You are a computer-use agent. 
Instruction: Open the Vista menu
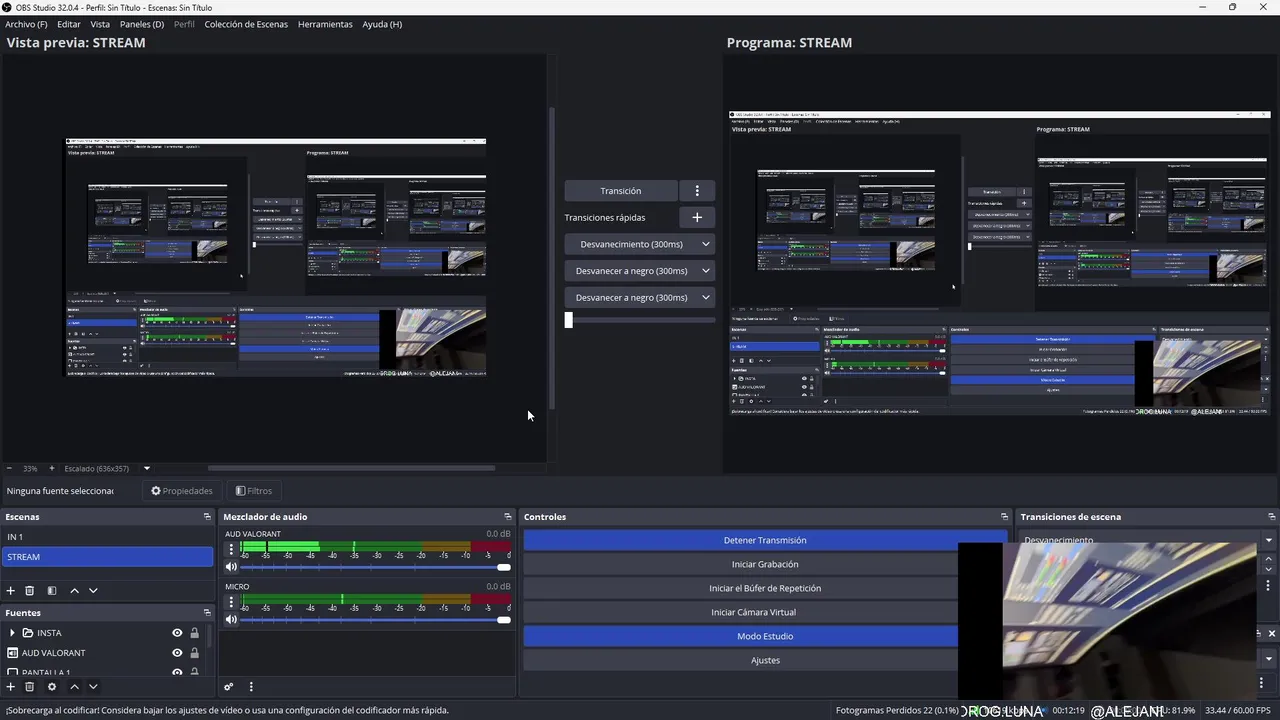(x=100, y=24)
